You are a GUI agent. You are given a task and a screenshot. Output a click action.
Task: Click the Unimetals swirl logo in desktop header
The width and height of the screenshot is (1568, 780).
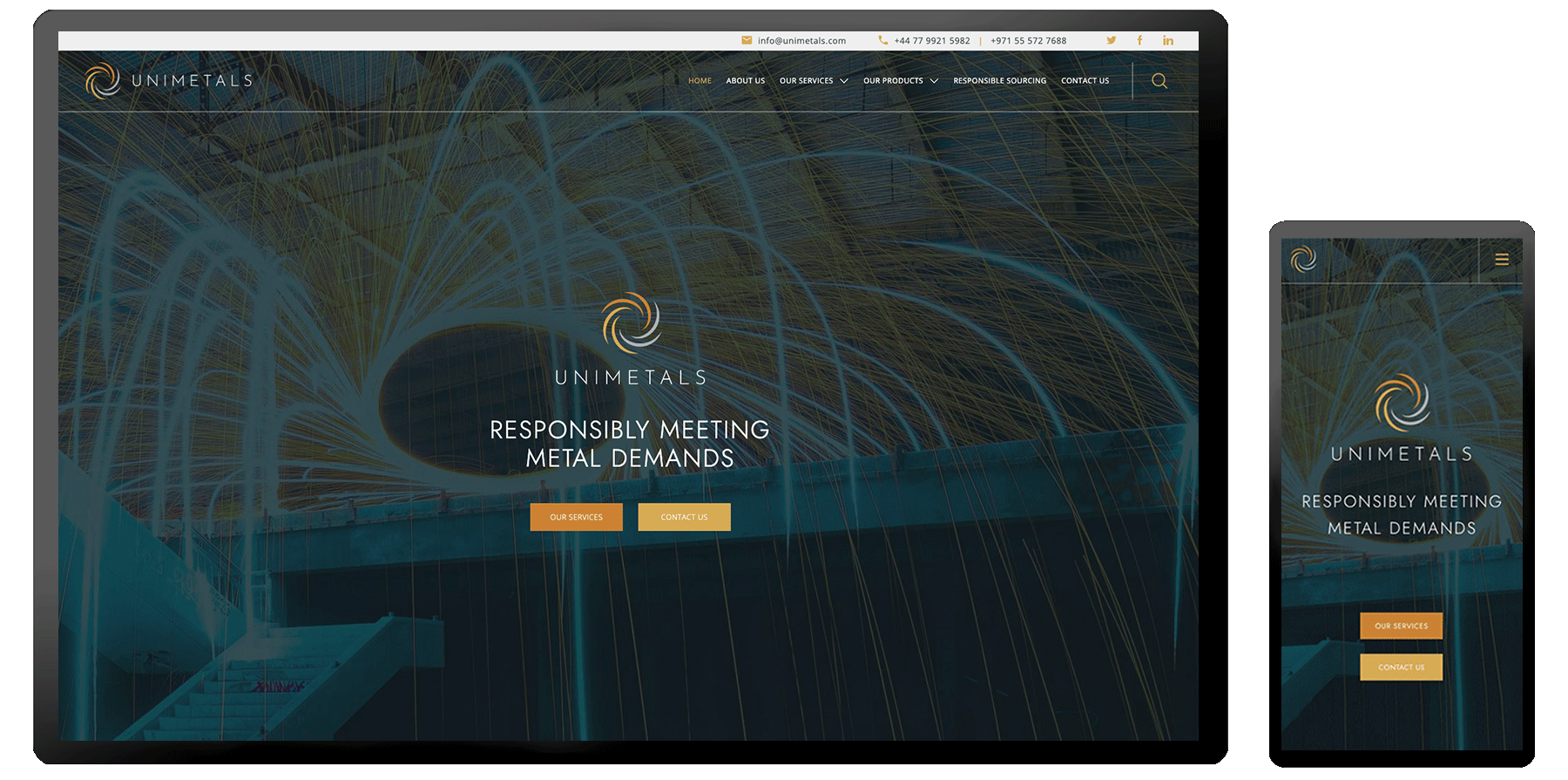(x=103, y=81)
